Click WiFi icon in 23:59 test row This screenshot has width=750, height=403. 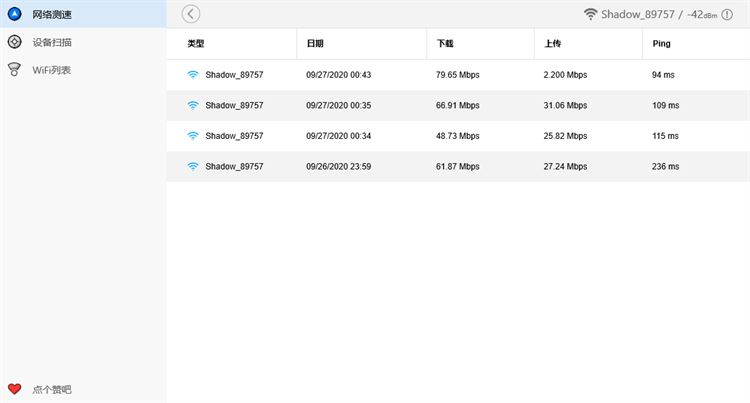click(x=193, y=166)
